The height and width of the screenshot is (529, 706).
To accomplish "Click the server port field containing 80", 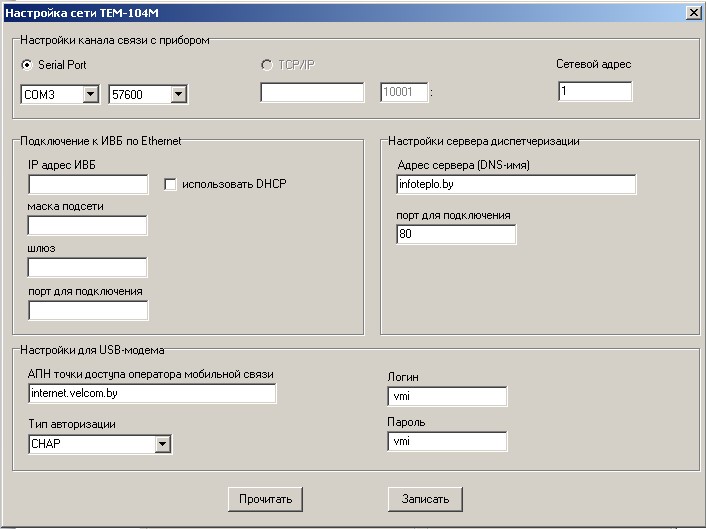I will (456, 235).
